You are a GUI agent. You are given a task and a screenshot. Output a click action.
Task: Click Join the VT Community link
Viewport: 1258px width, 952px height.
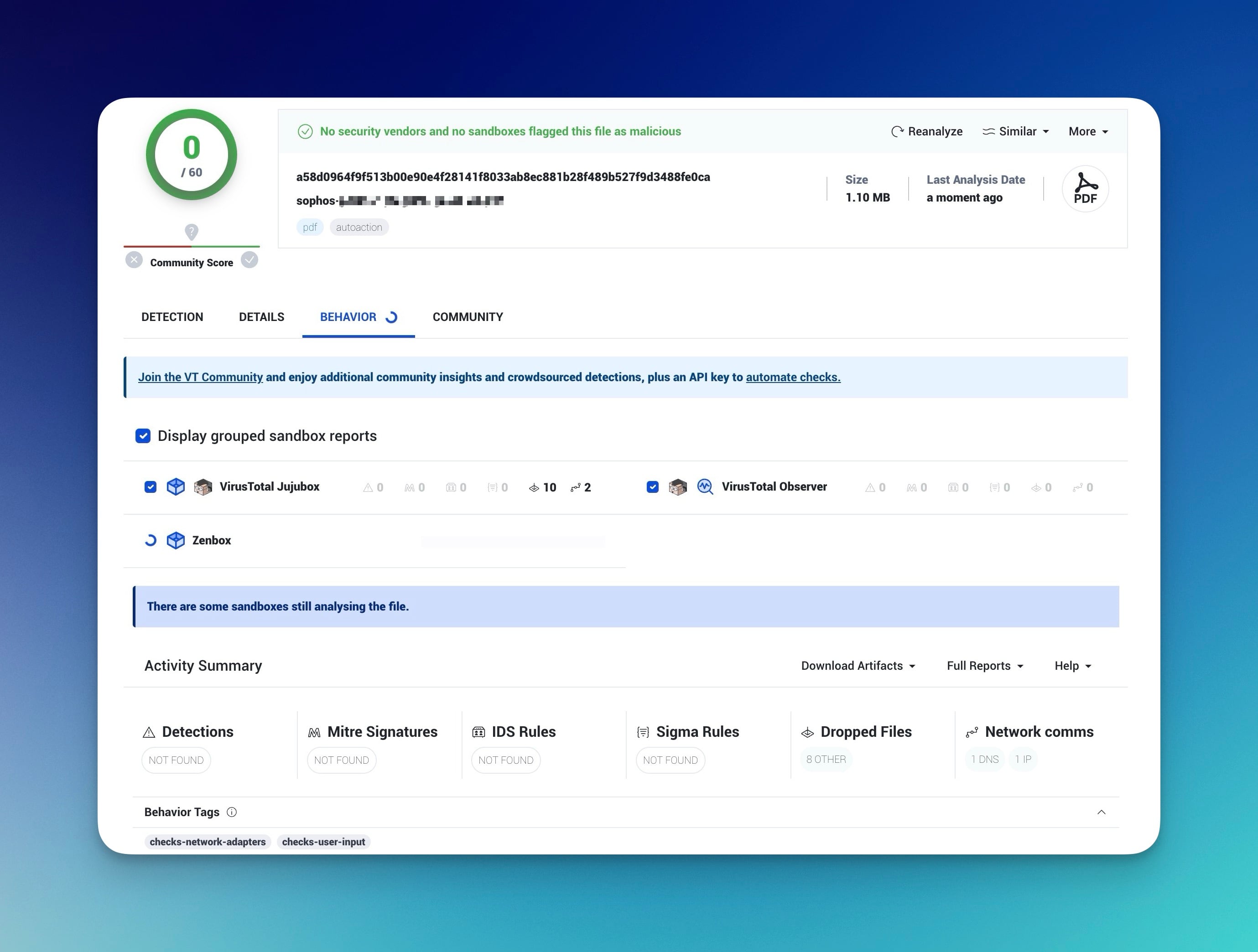pos(200,378)
